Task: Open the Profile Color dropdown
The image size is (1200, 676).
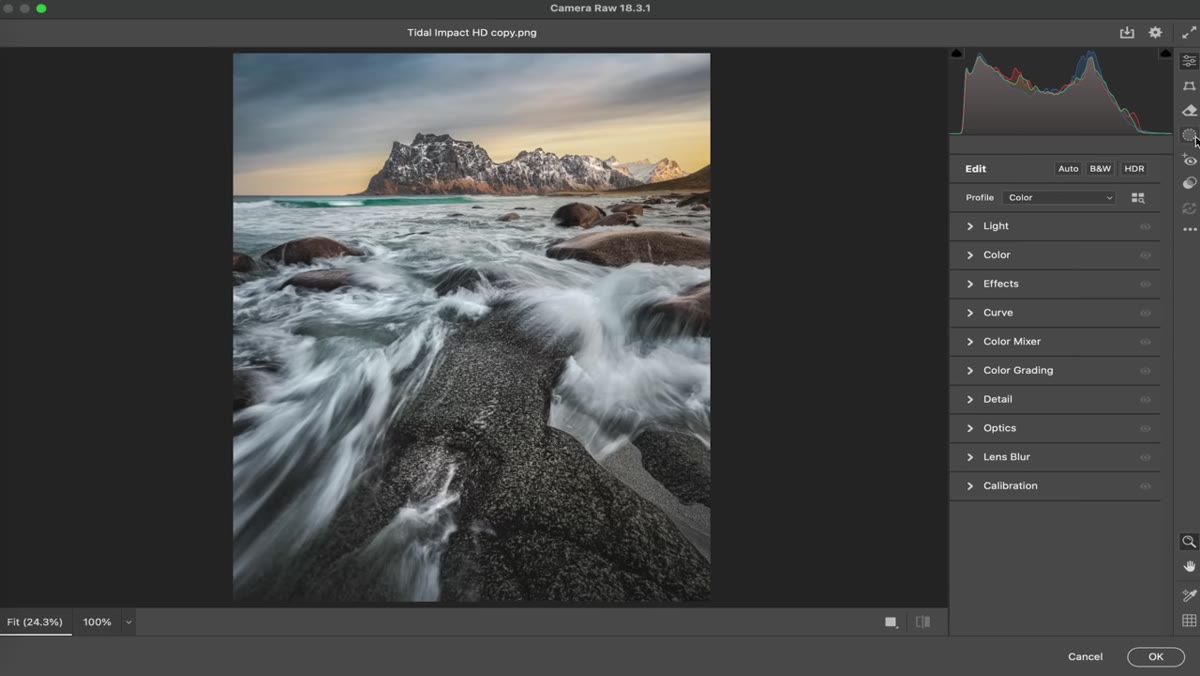Action: [x=1059, y=198]
